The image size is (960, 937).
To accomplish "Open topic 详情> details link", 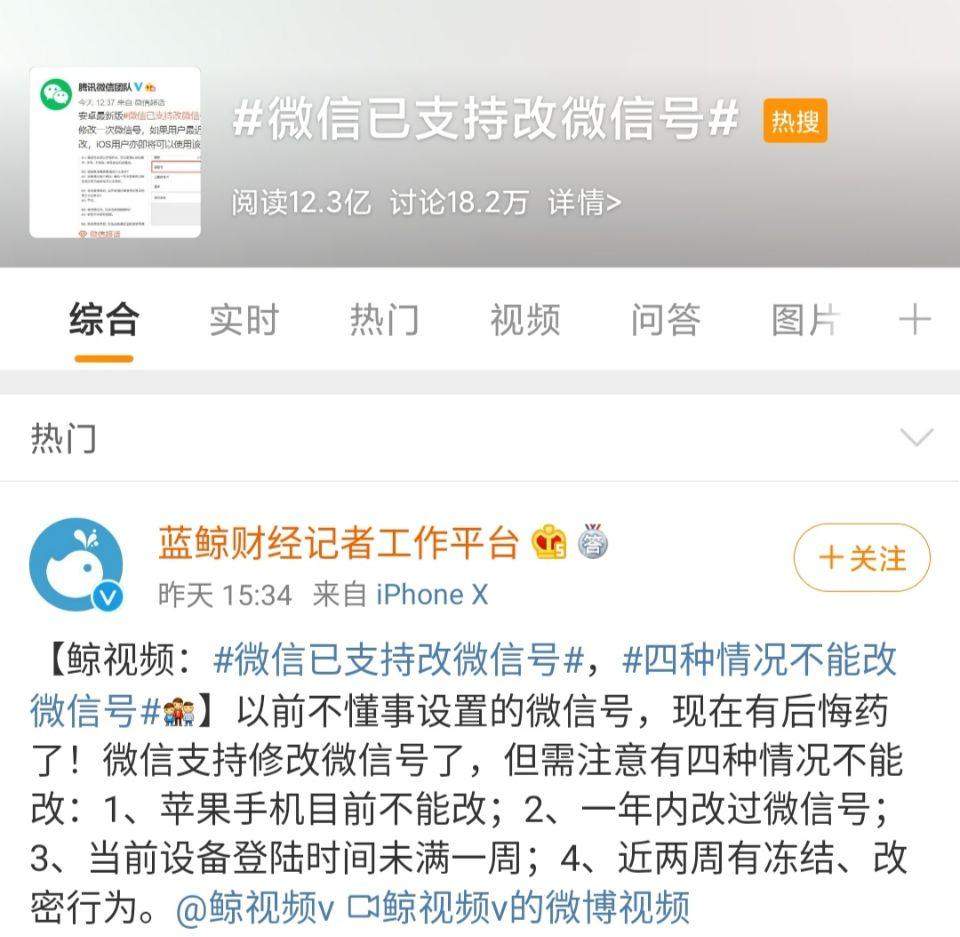I will 585,202.
